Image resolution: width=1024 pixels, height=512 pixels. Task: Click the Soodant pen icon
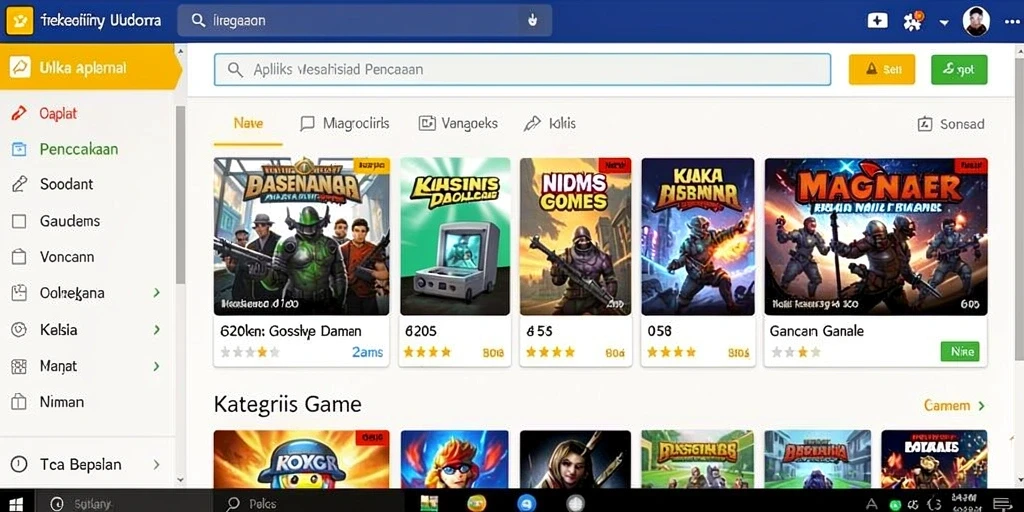19,184
